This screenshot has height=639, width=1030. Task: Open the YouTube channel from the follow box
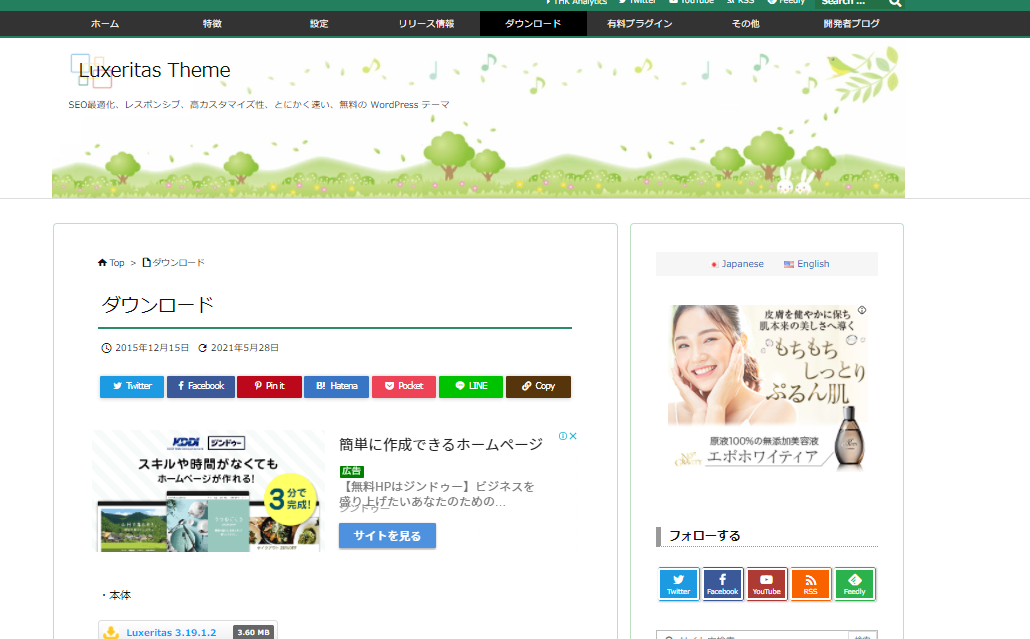click(x=767, y=583)
